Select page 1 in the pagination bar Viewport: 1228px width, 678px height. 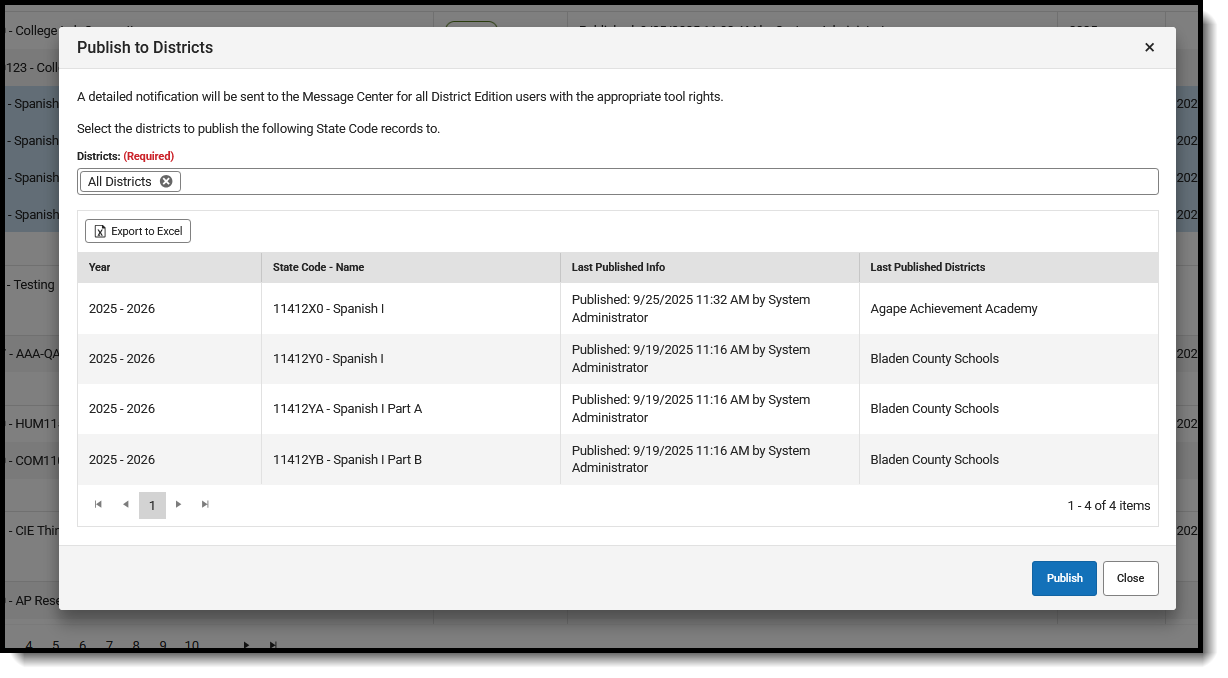pos(152,505)
